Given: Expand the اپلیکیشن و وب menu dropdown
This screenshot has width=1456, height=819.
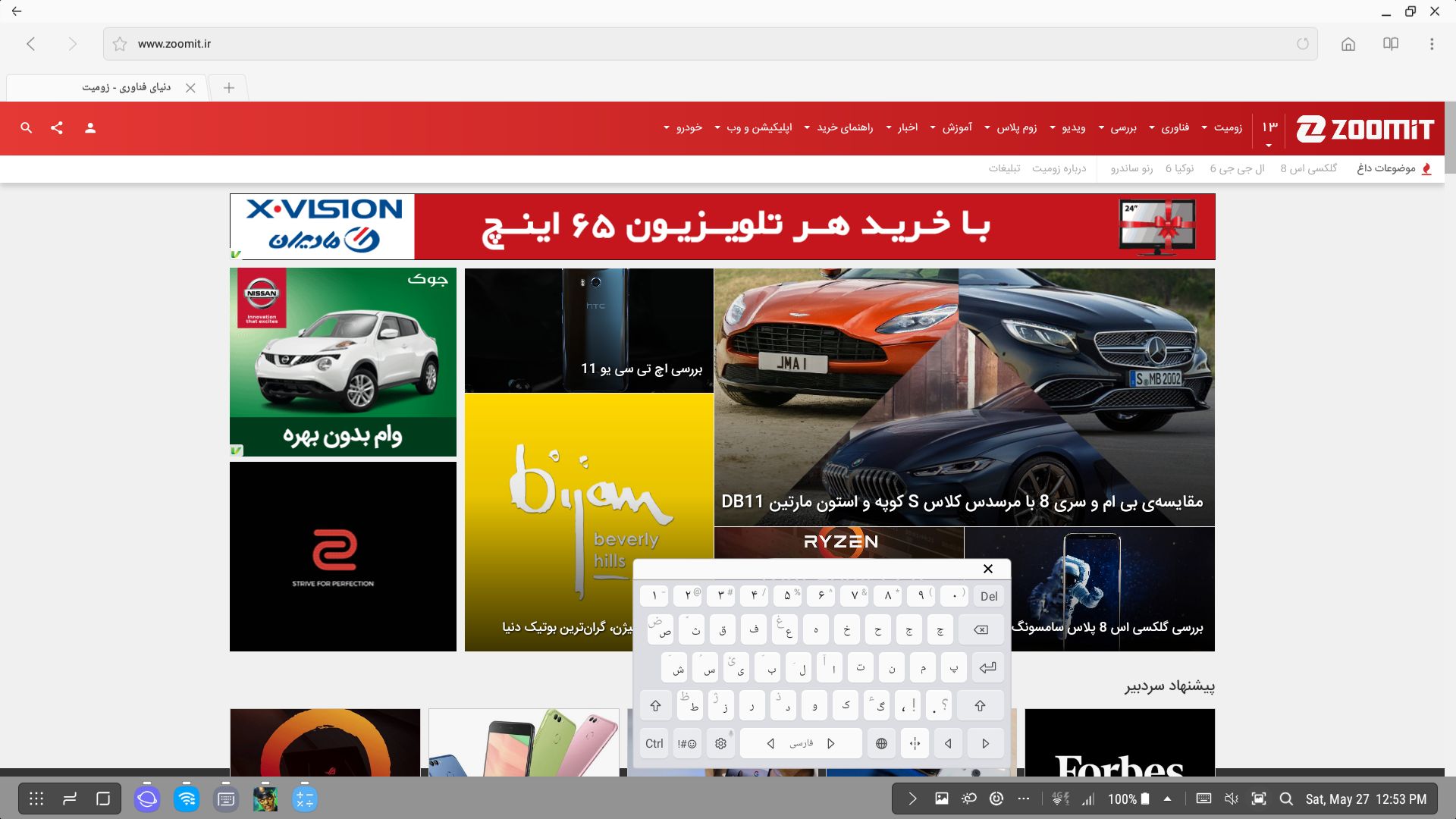Looking at the screenshot, I should coord(753,127).
